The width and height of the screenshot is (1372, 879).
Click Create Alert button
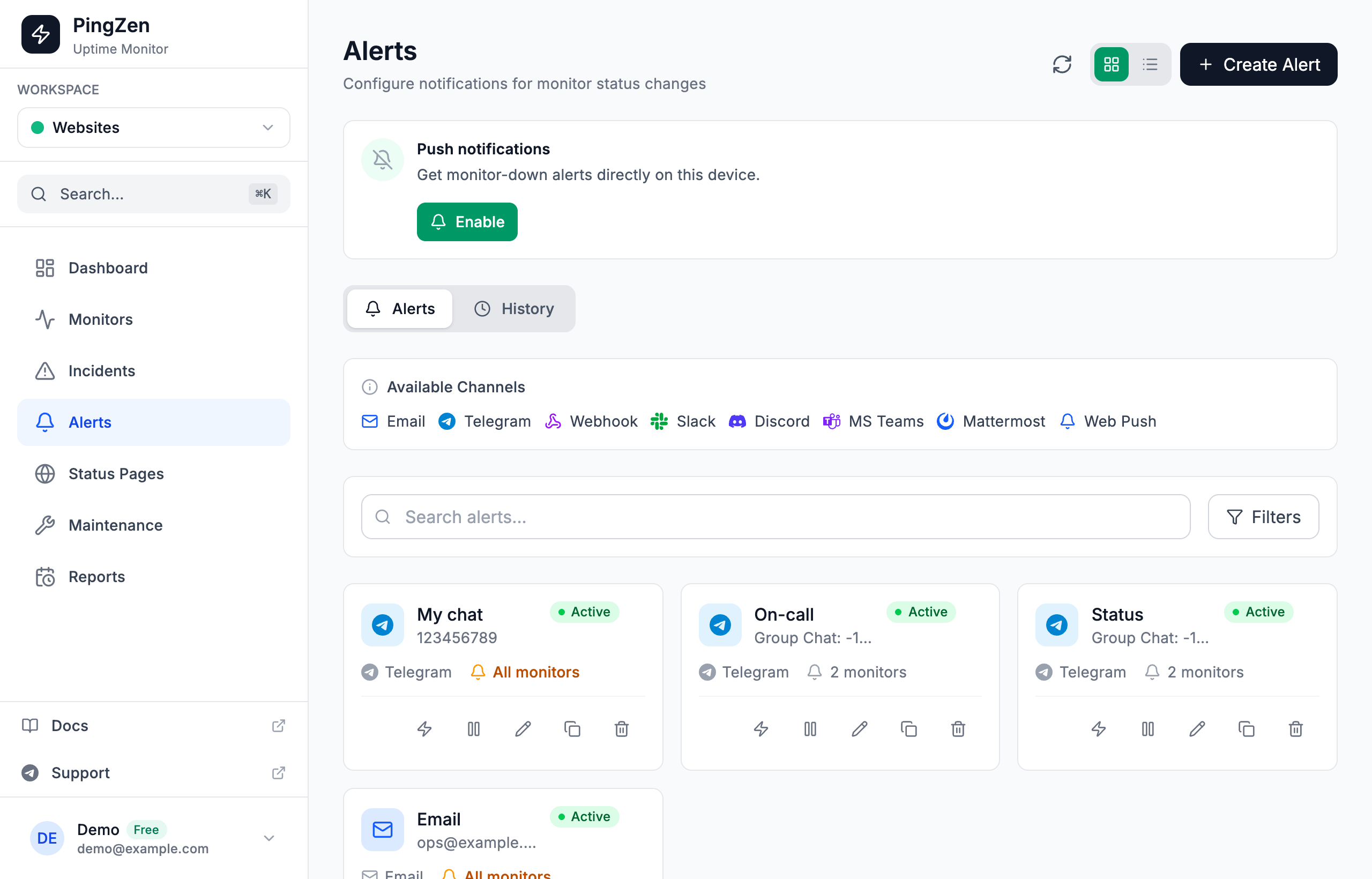pyautogui.click(x=1258, y=64)
